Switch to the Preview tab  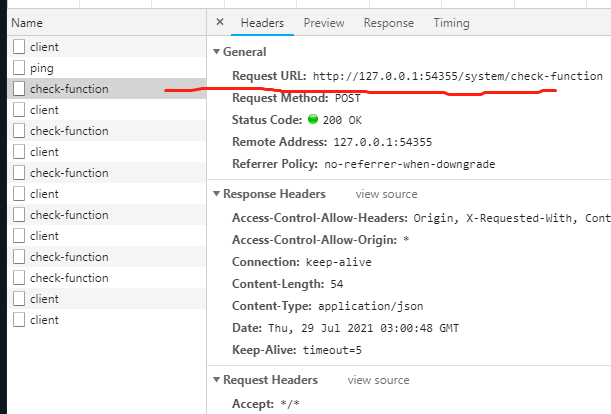coord(324,23)
